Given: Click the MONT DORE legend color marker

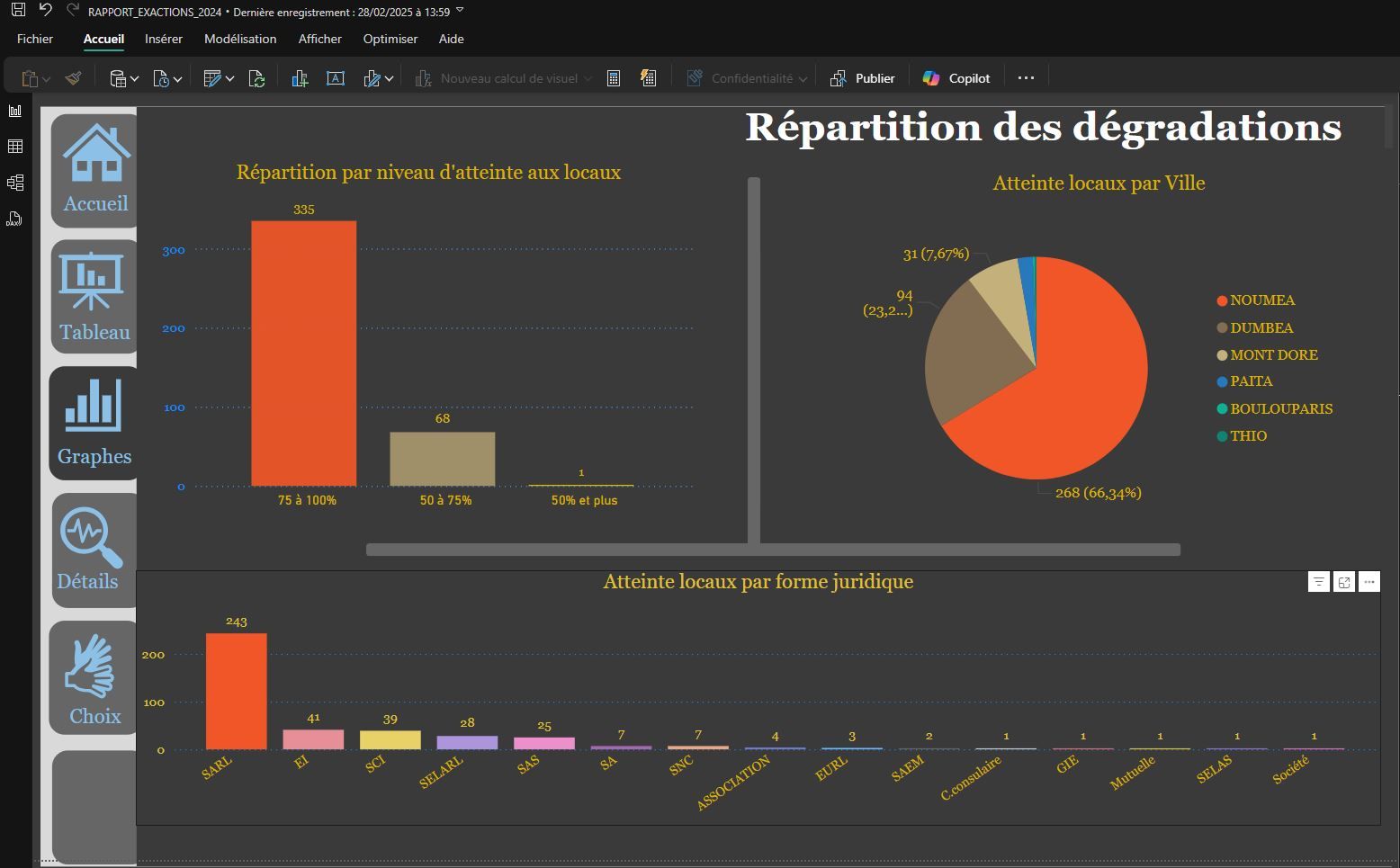Looking at the screenshot, I should (x=1222, y=355).
